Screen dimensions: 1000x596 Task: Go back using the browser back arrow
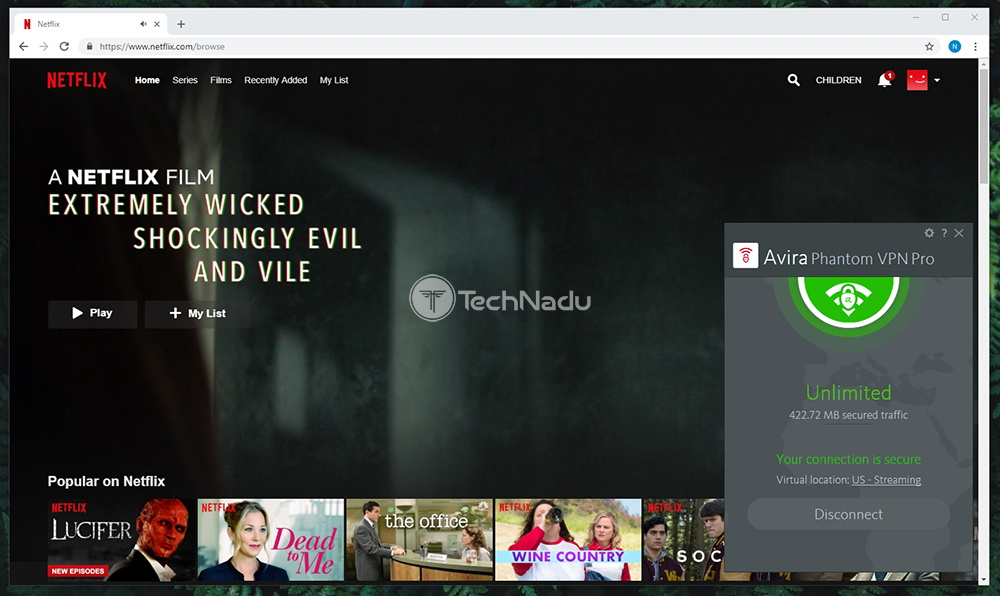pyautogui.click(x=24, y=47)
